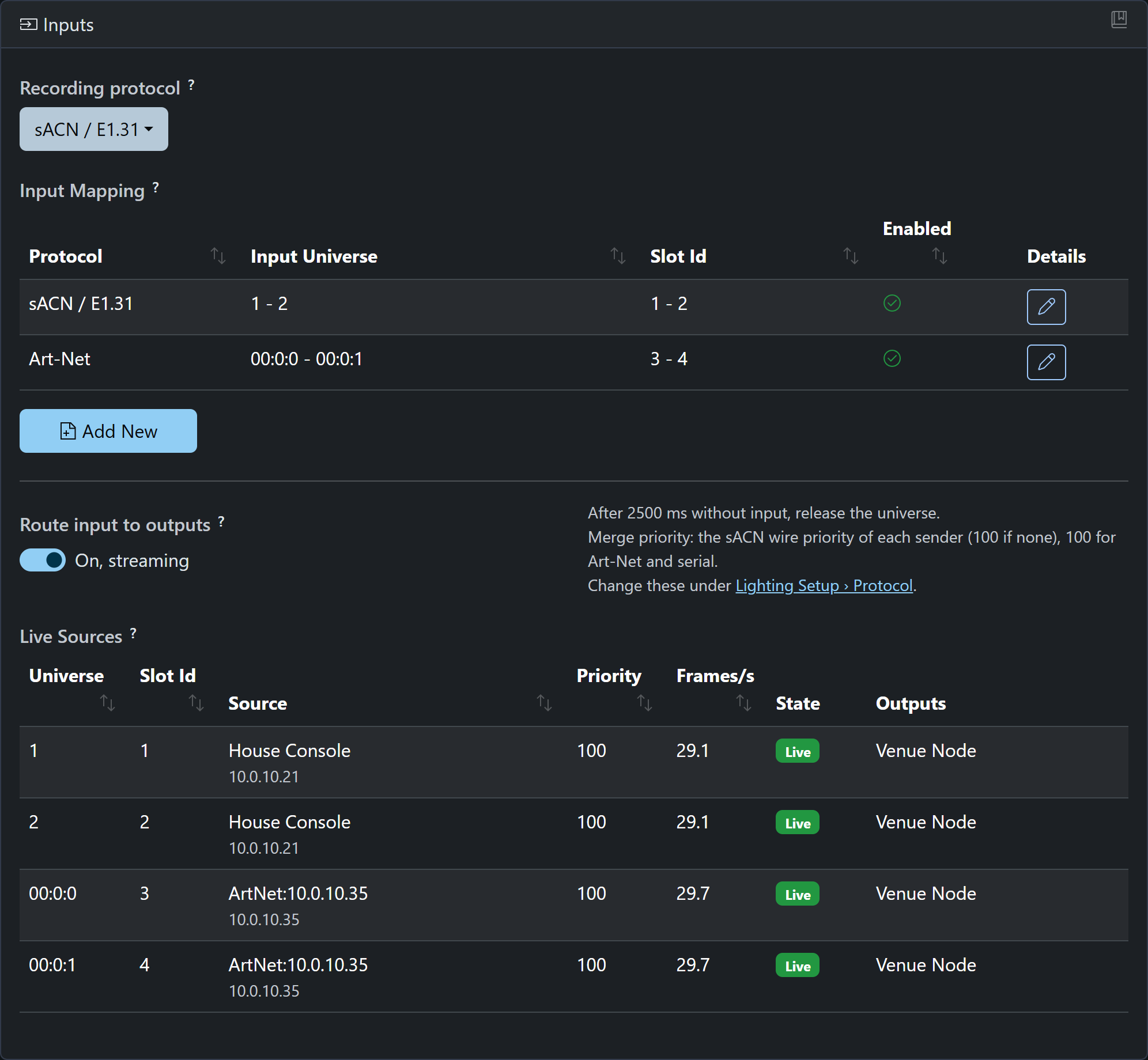
Task: Sort Live Sources by Priority
Action: 644,703
